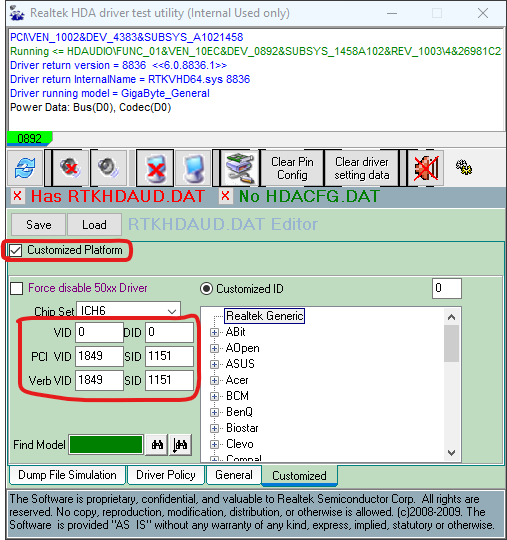Expand the BCM tree node
This screenshot has height=540, width=507.
pyautogui.click(x=214, y=396)
